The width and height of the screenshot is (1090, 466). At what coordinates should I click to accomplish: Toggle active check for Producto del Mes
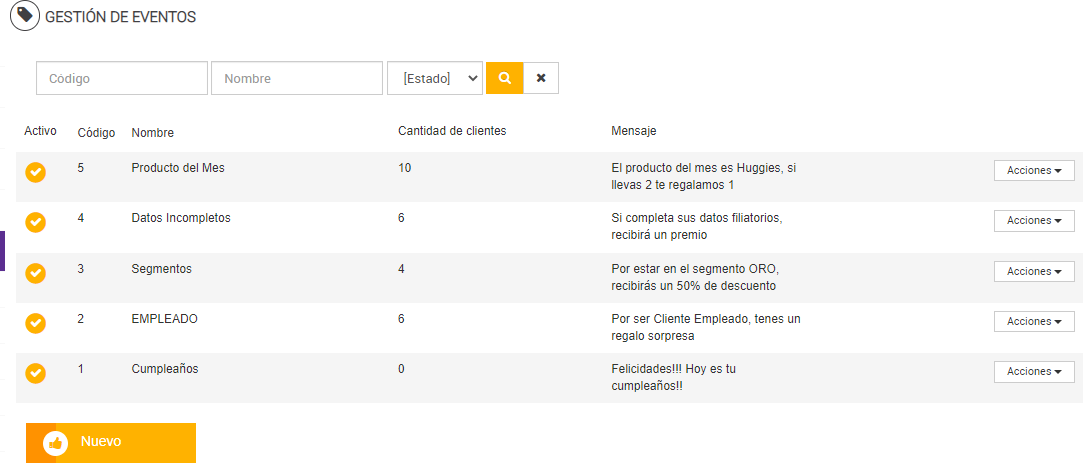point(36,172)
